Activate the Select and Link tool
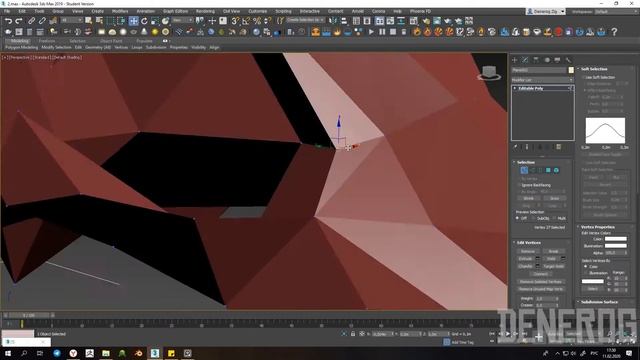 tap(31, 21)
